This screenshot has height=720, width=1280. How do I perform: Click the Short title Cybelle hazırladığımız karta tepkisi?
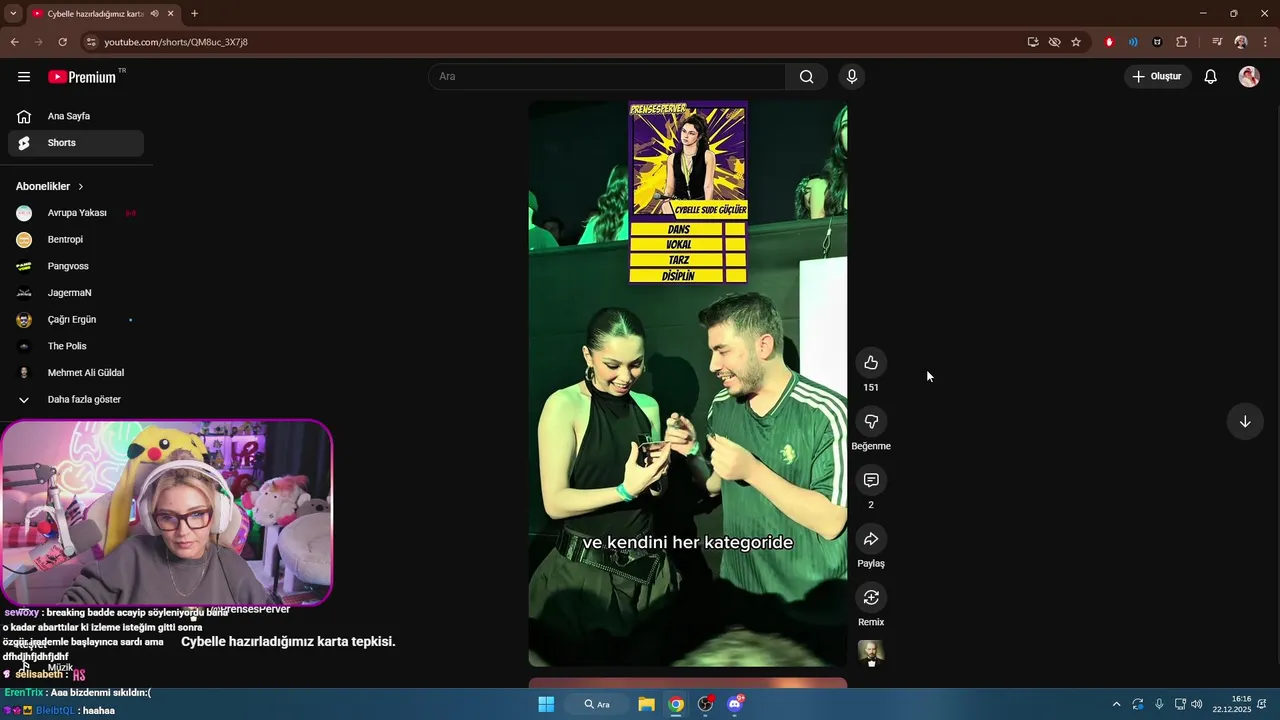click(288, 642)
